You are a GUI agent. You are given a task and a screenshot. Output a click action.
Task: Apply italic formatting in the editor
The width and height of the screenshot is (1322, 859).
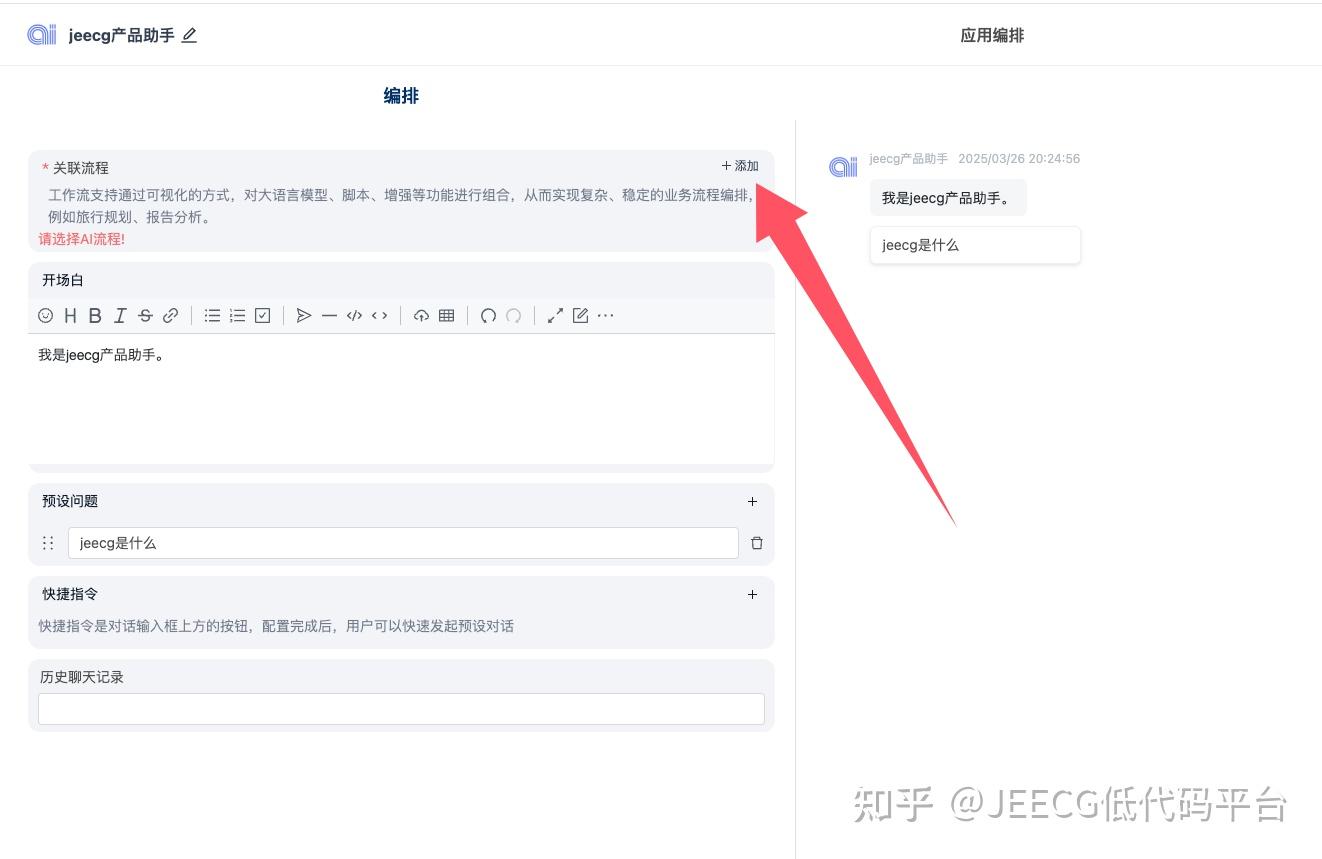[x=120, y=316]
